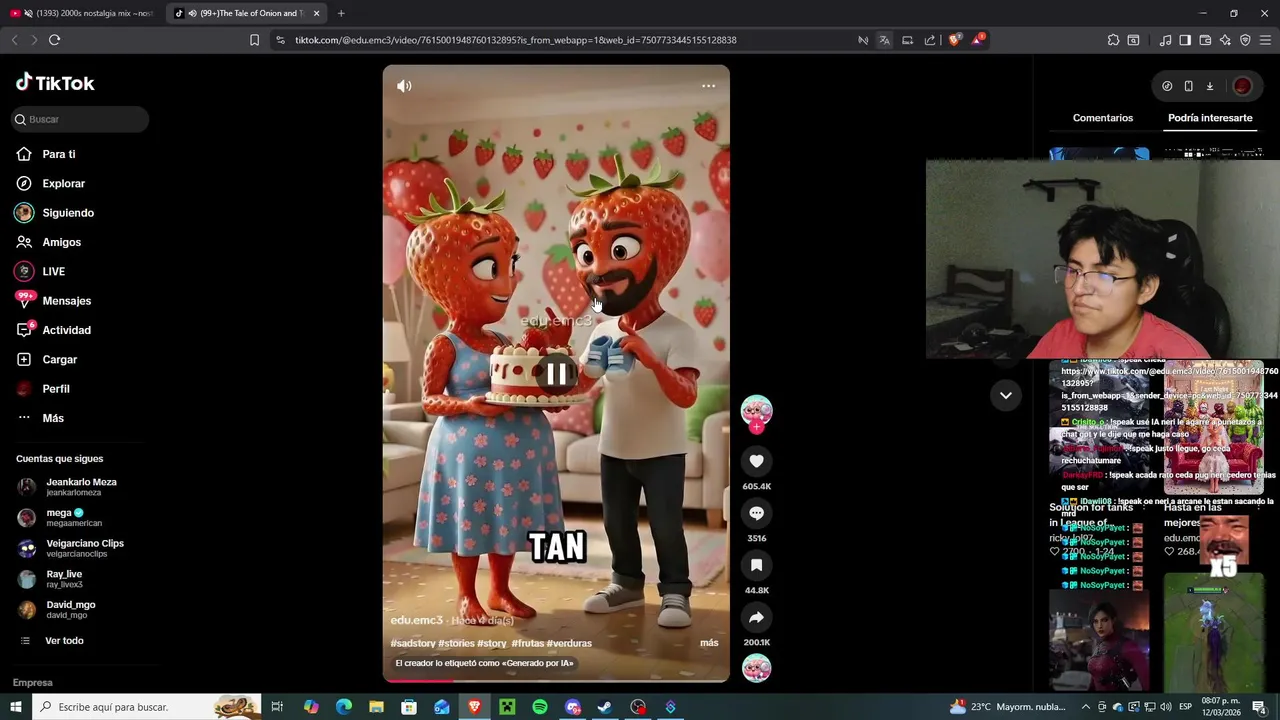Open the spinning sound disc below share

point(756,668)
